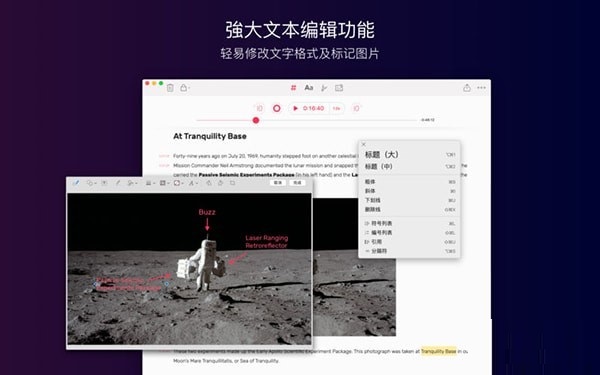Click the 0:16:40 timestamp beside first paragraph

tap(164, 156)
